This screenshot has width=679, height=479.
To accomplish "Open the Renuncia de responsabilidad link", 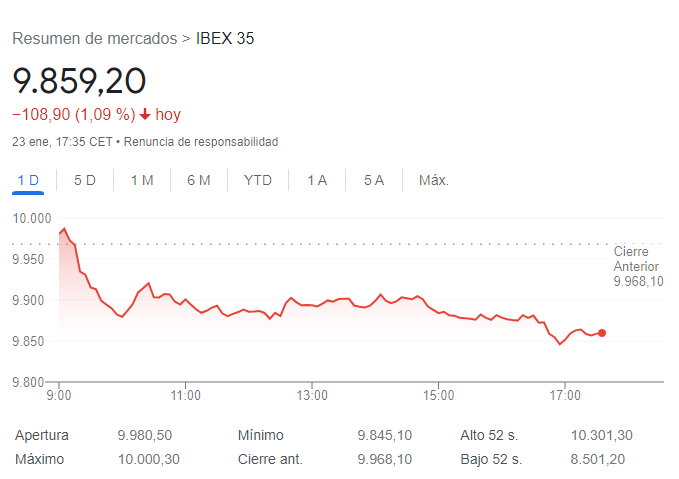I will [201, 142].
